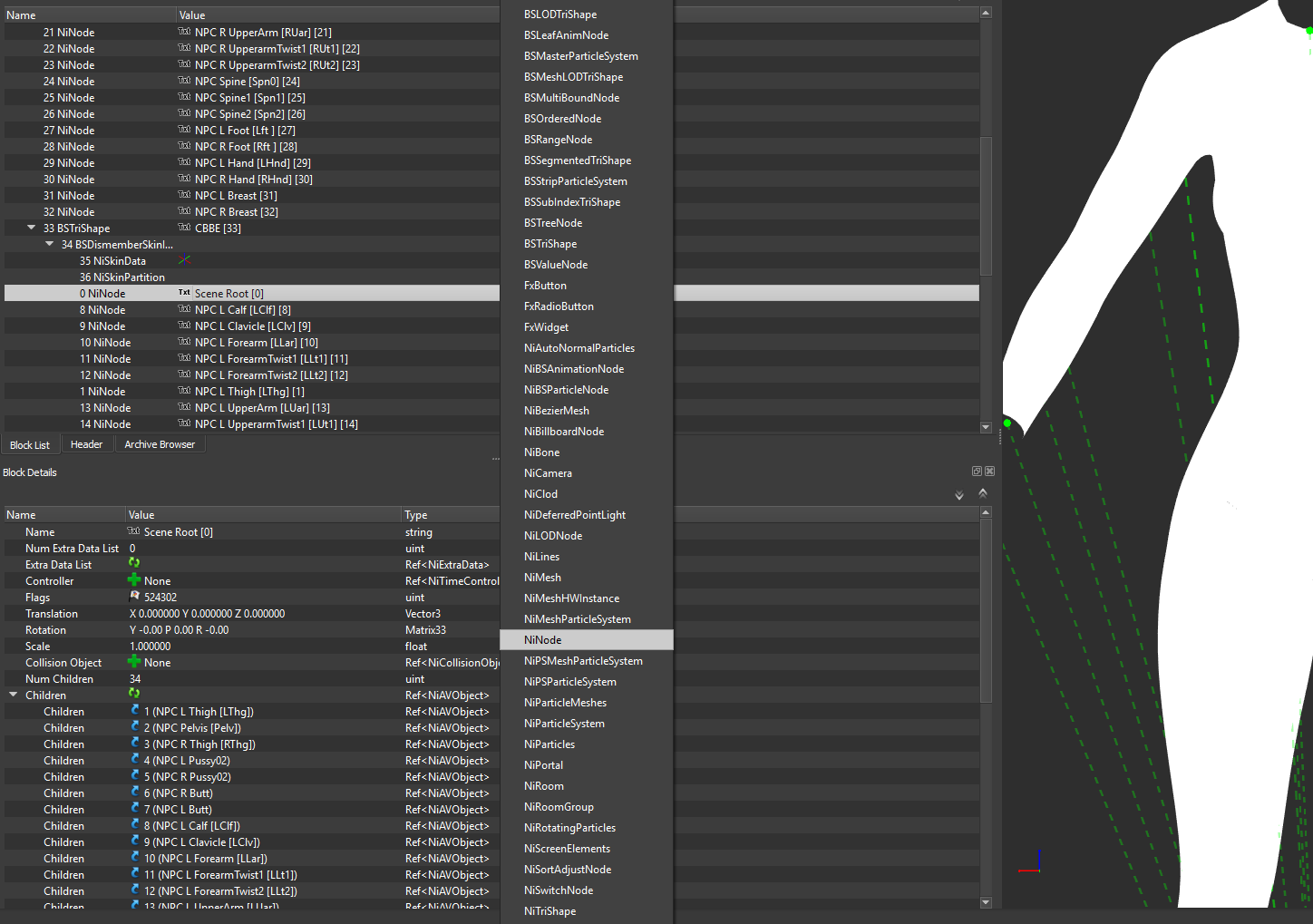Image resolution: width=1313 pixels, height=924 pixels.
Task: Collapse the 33 BSTriShape tree node
Action: click(32, 228)
